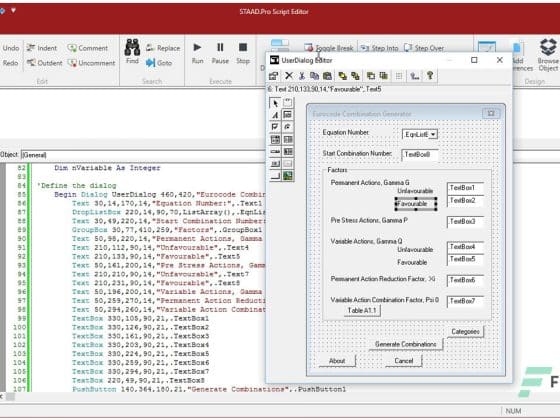This screenshot has height=420, width=560.
Task: Toggle the grid display icon
Action: pyautogui.click(x=399, y=76)
